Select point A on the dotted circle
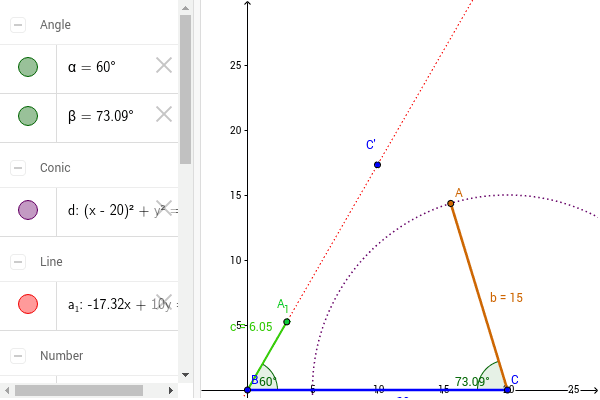This screenshot has width=600, height=400. pyautogui.click(x=451, y=204)
